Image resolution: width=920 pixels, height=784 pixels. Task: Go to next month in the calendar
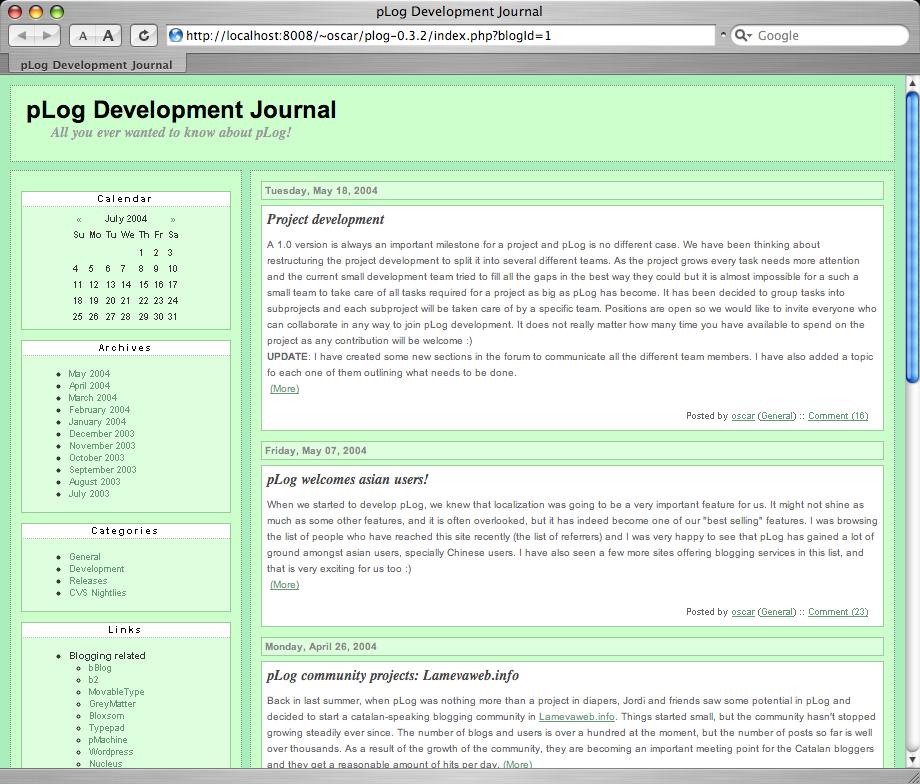(172, 219)
